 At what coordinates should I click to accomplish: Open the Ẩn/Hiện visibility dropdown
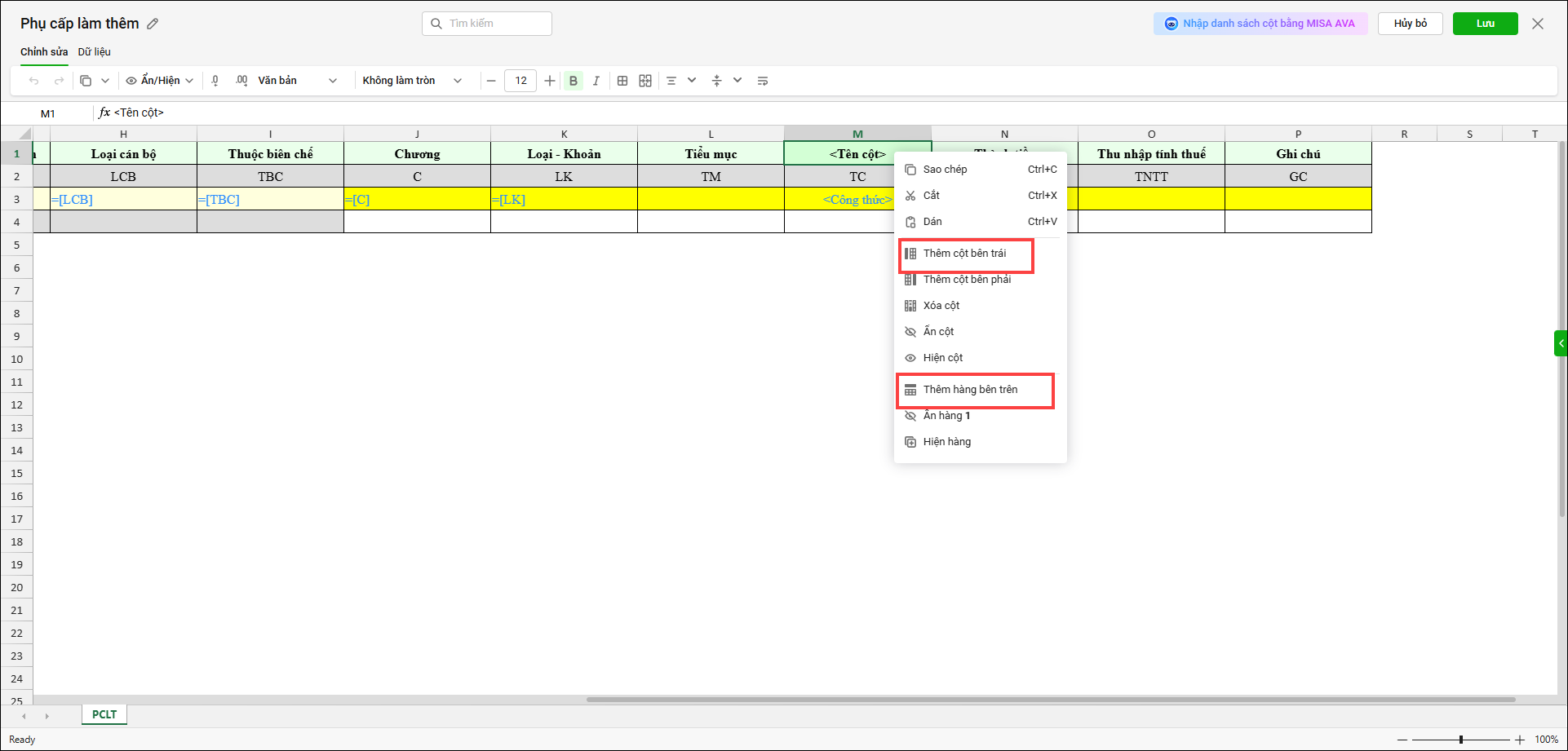pos(160,81)
